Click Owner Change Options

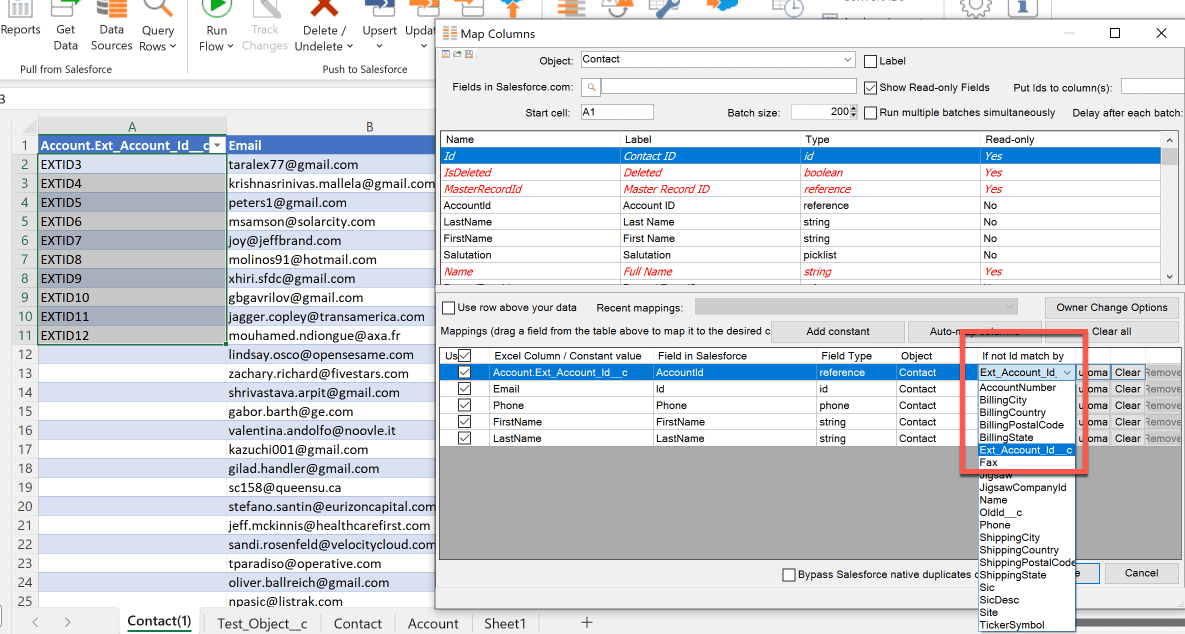pos(1112,306)
